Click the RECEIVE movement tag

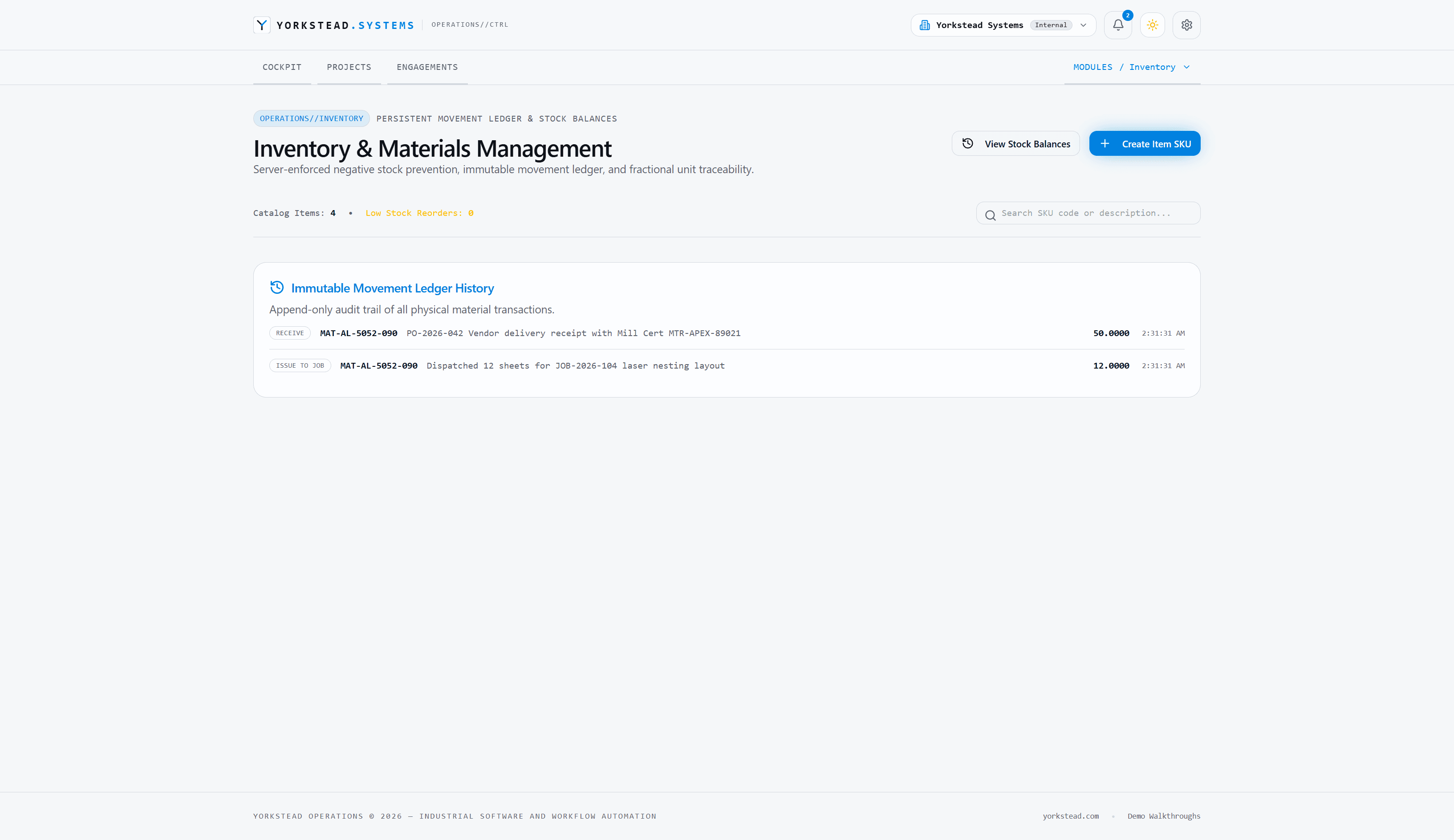tap(290, 333)
